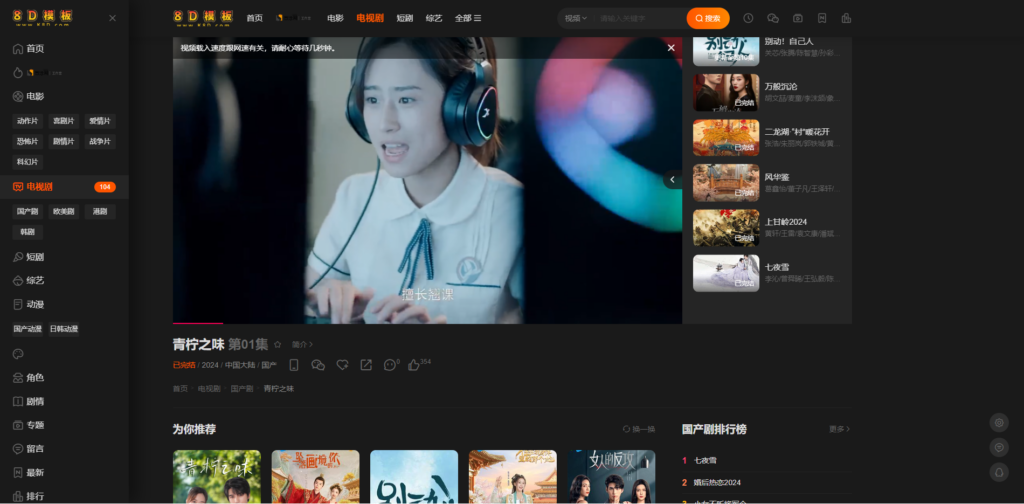Screen dimensions: 1024x504
Task: Click the floating chat bubble button
Action: 999,447
